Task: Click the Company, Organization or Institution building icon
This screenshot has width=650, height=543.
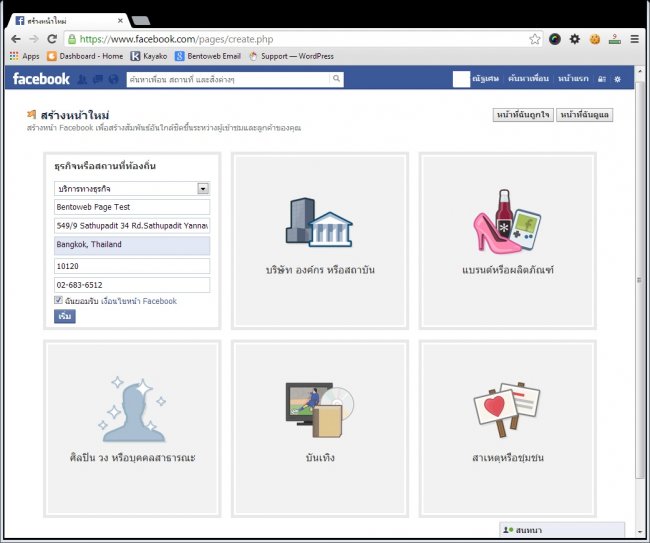Action: point(318,222)
